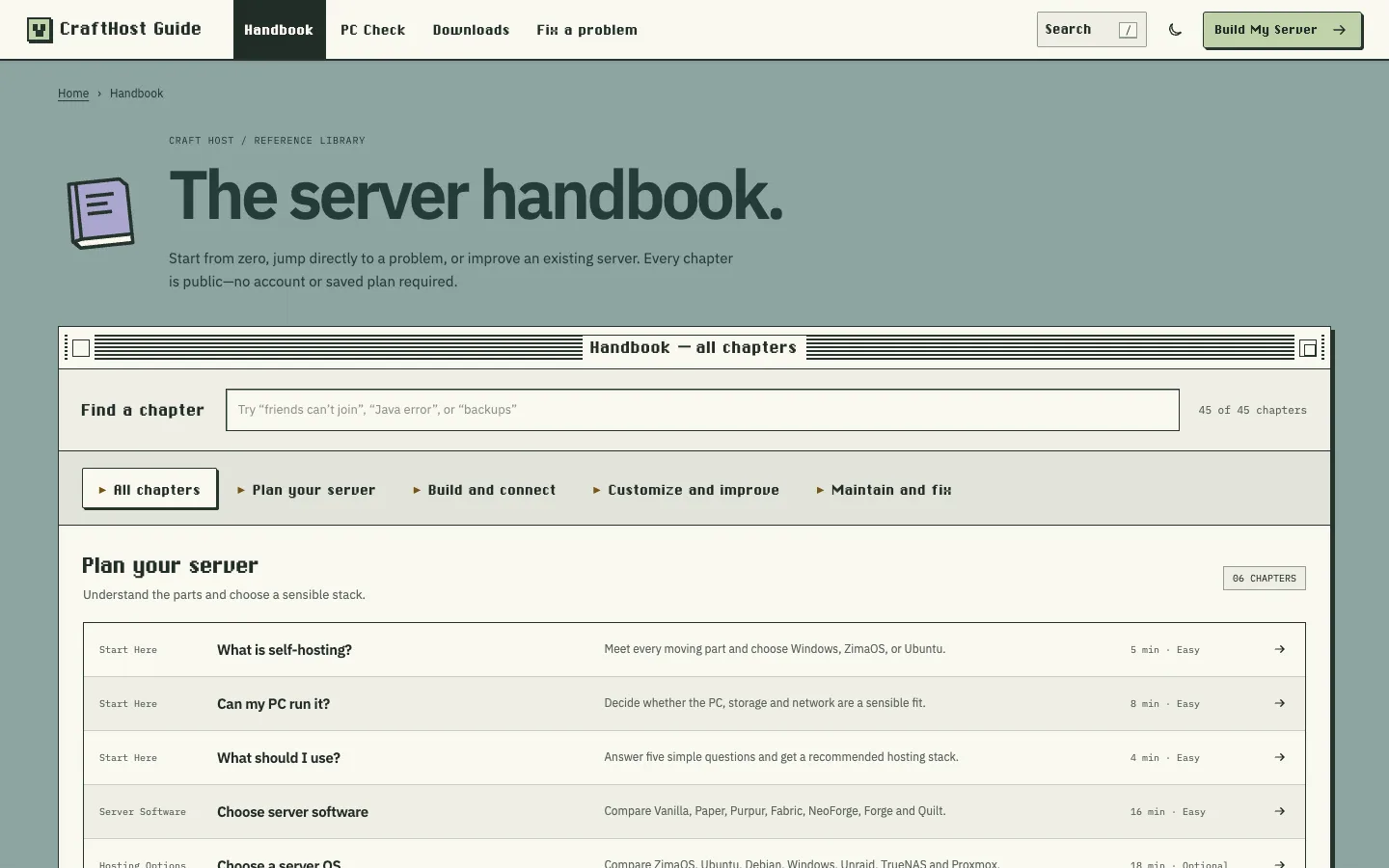
Task: Open the Handbook nav tab
Action: (x=279, y=30)
